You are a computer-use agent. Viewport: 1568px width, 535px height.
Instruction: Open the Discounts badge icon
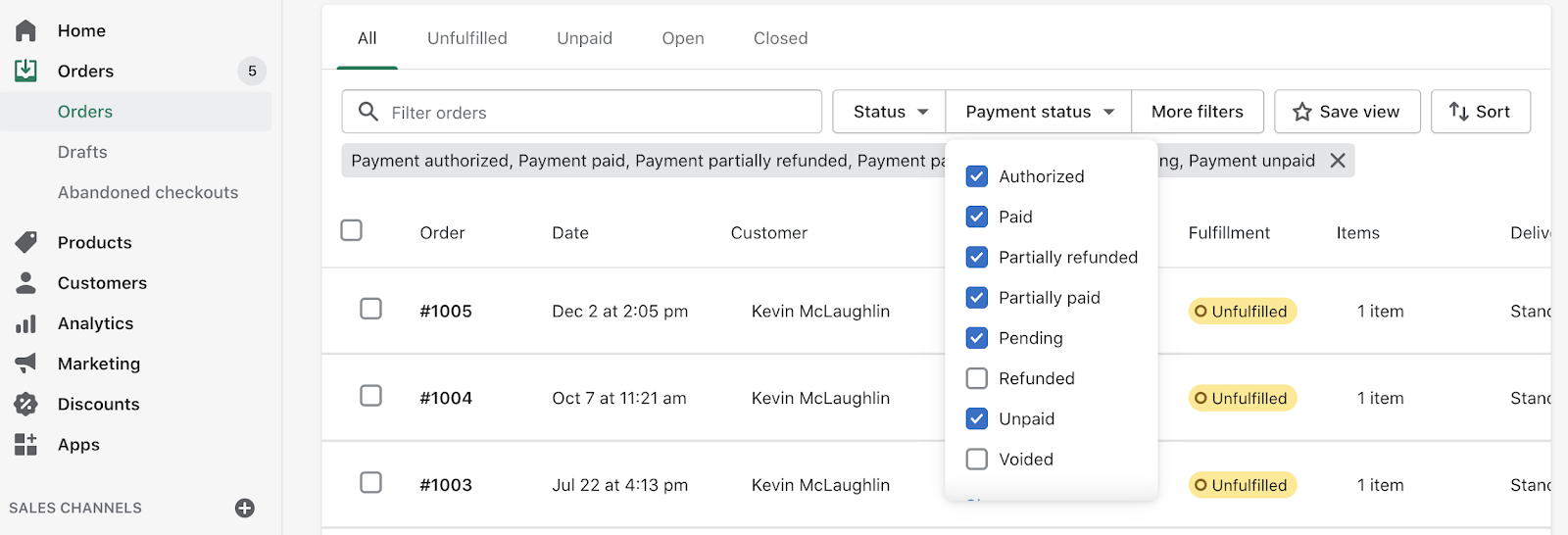tap(25, 404)
